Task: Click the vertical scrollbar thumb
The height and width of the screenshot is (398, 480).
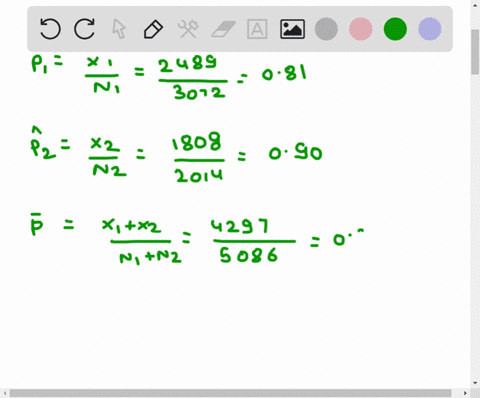Action: (x=475, y=52)
